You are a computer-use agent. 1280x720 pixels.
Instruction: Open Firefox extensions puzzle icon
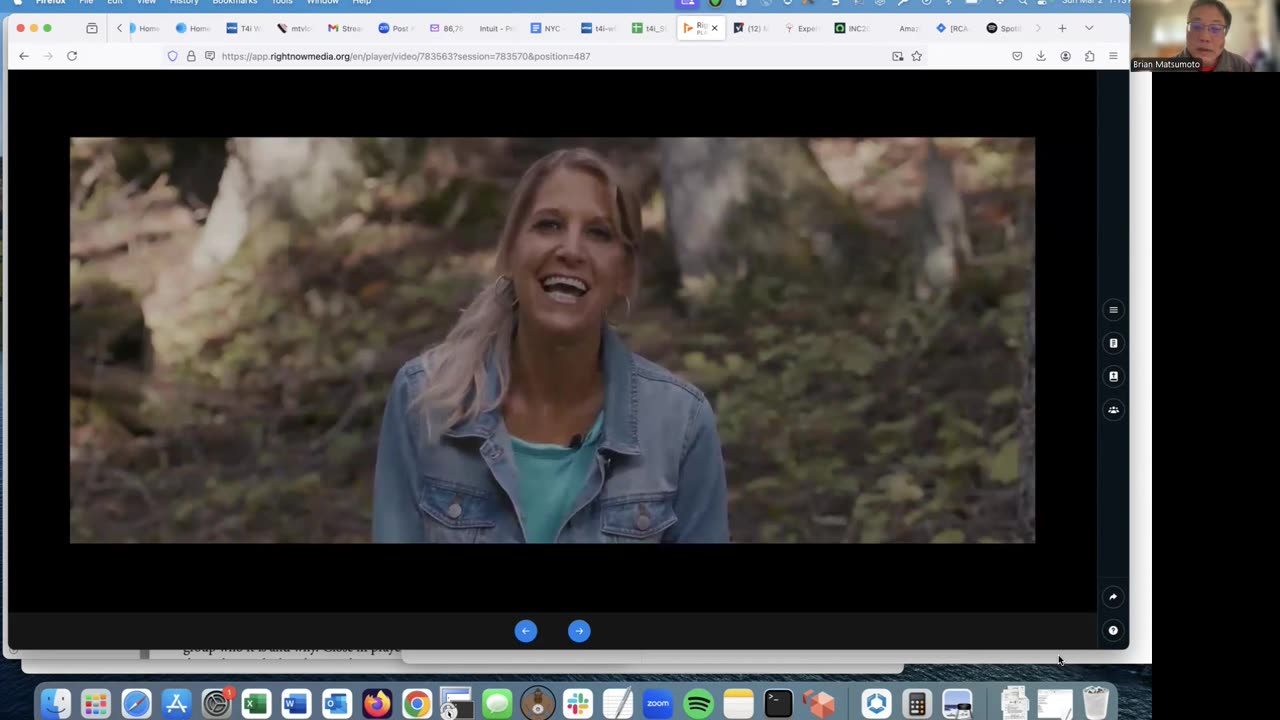(x=1089, y=56)
